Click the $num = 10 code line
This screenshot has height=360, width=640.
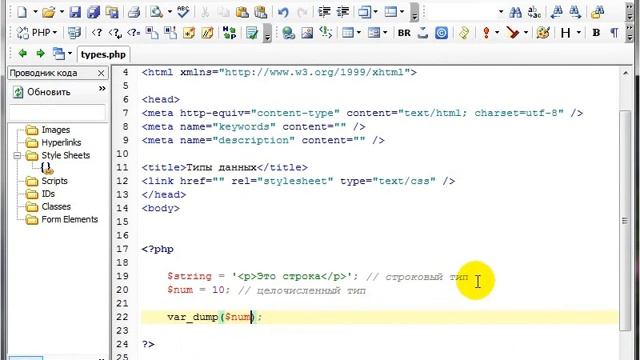(267, 290)
